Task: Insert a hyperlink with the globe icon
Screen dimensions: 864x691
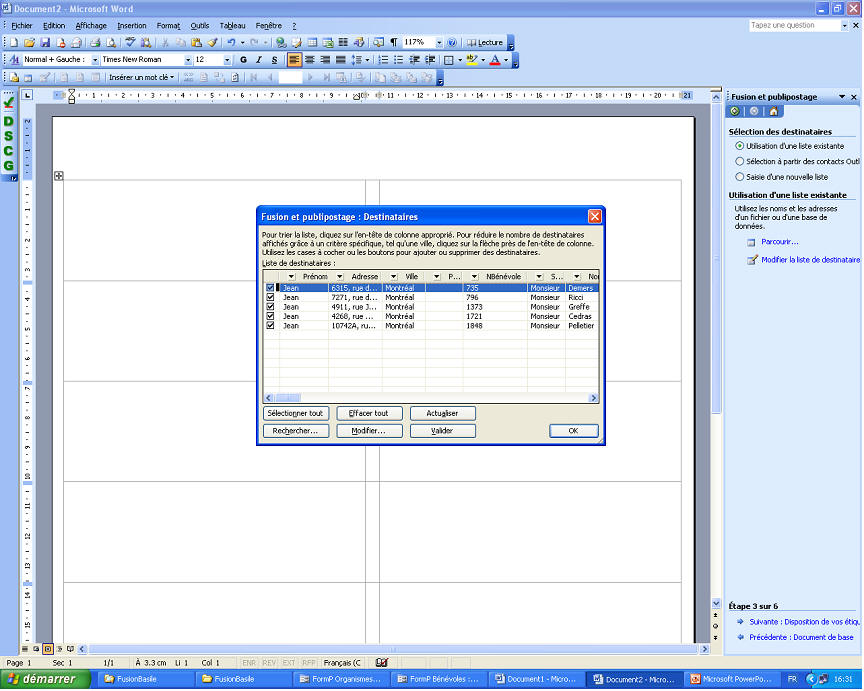Action: tap(281, 42)
